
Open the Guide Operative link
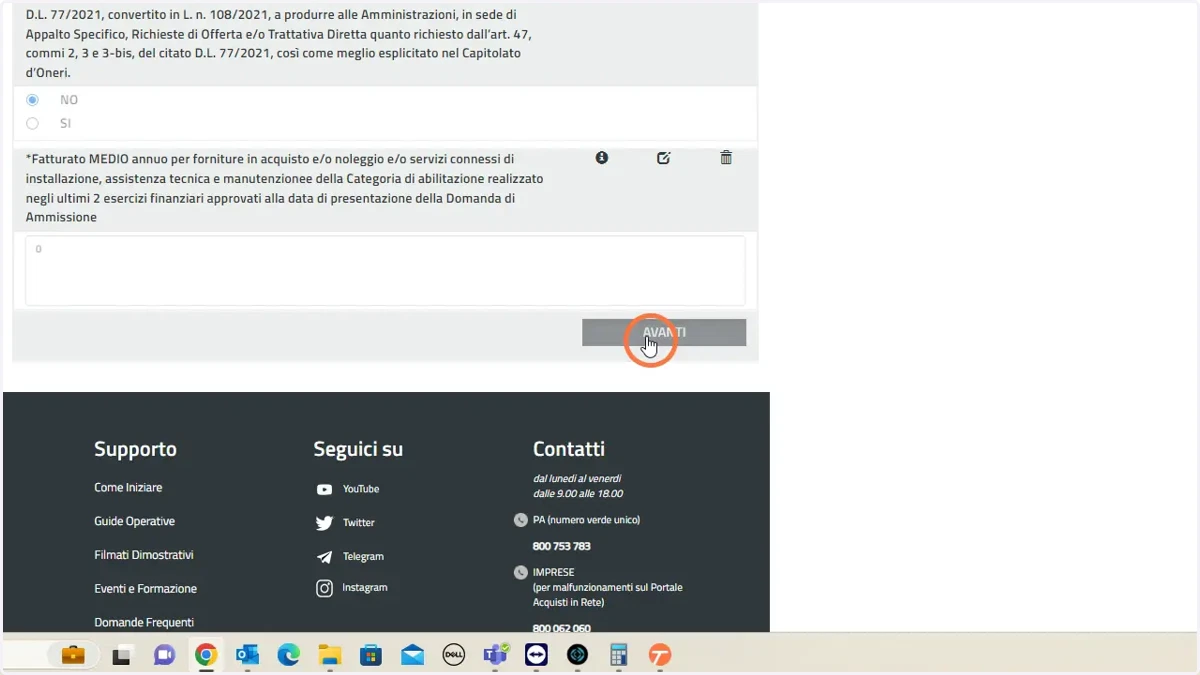click(x=134, y=522)
